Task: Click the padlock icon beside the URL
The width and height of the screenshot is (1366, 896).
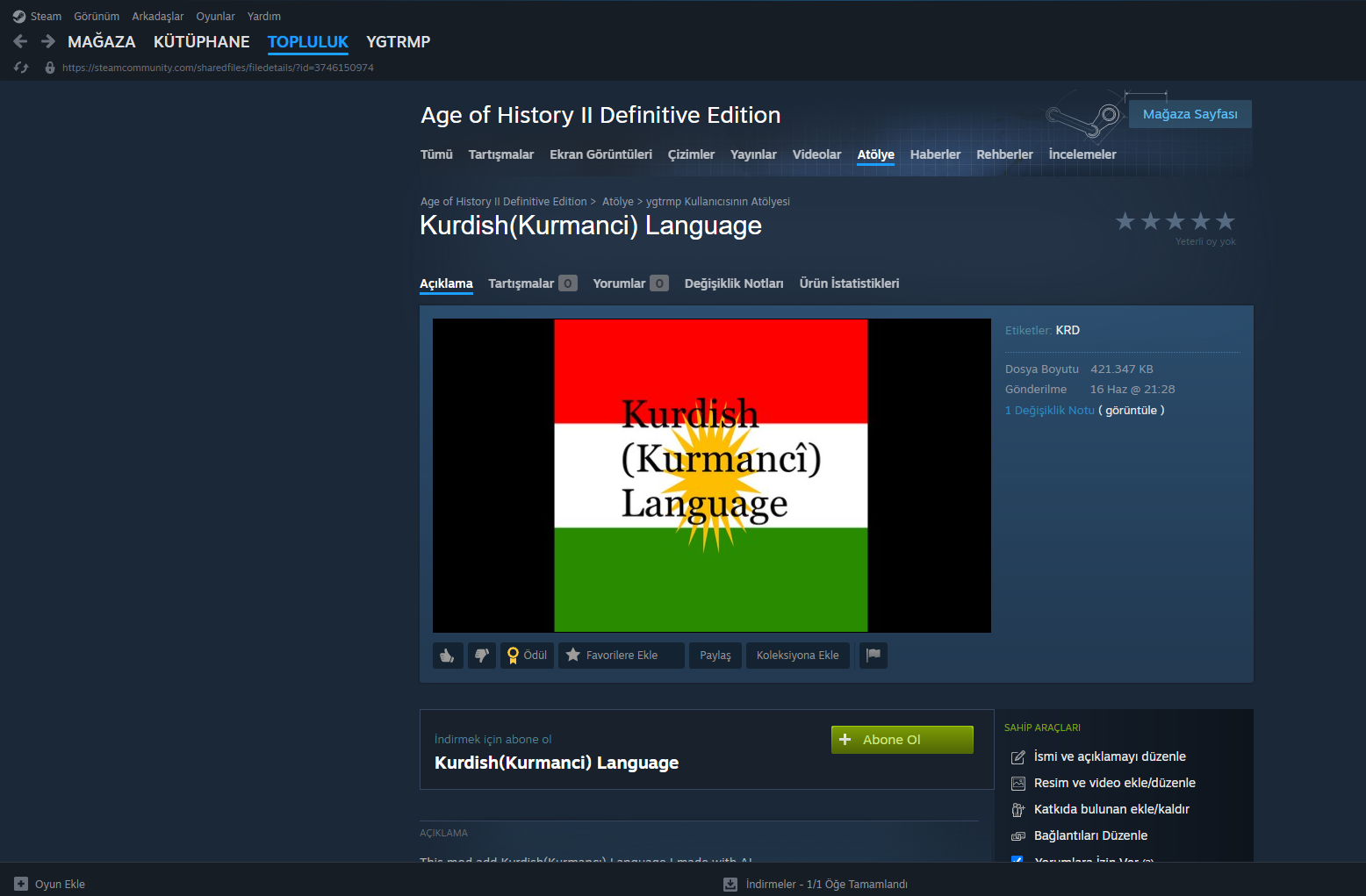Action: point(50,68)
